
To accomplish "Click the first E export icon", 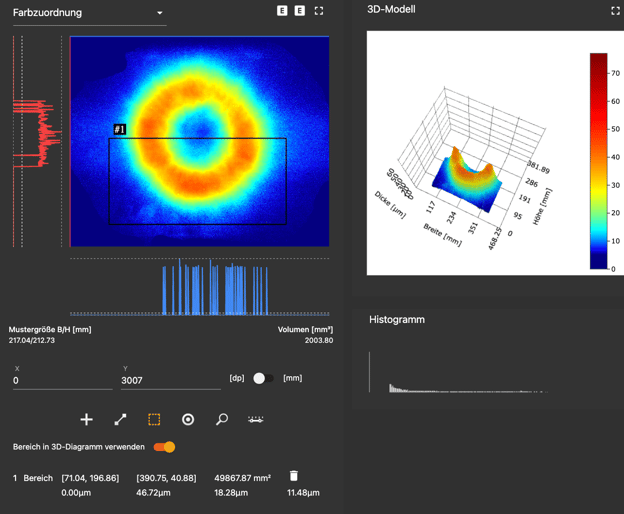I will [282, 11].
